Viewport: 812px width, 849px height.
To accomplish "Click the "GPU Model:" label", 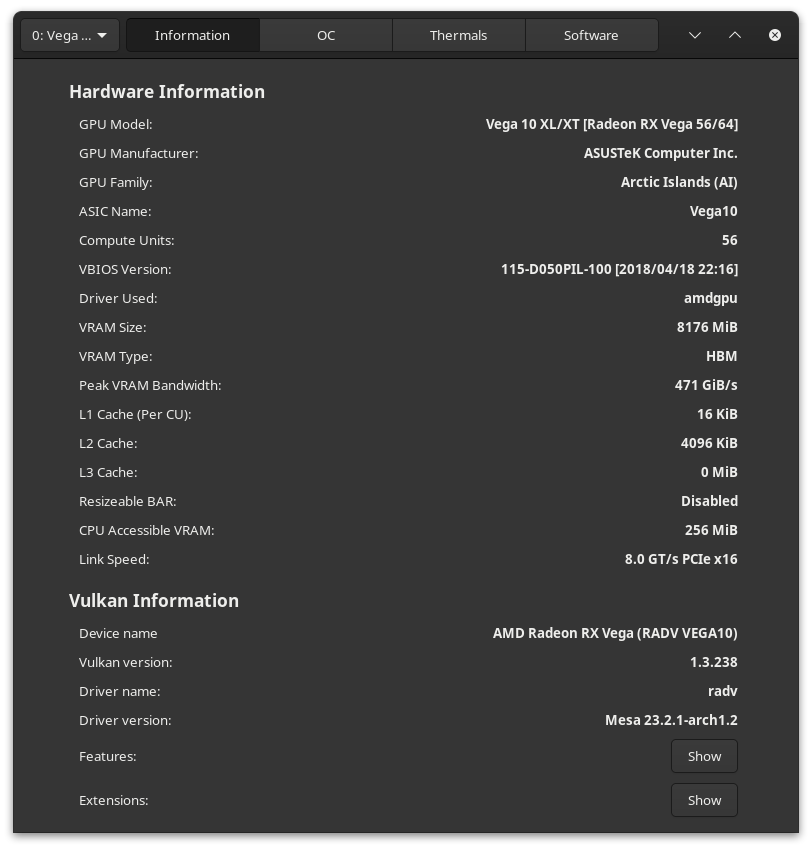I will pyautogui.click(x=116, y=125).
